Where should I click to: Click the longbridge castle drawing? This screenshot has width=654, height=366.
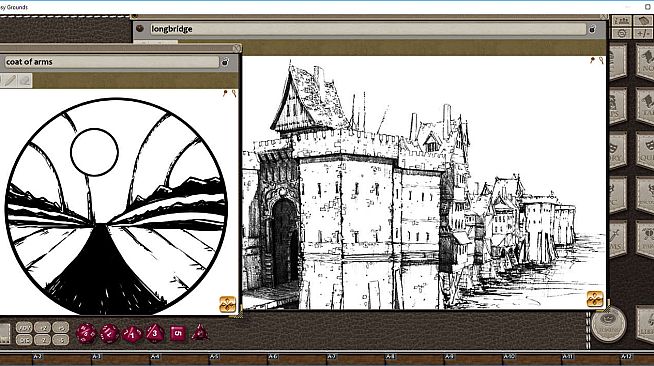424,183
